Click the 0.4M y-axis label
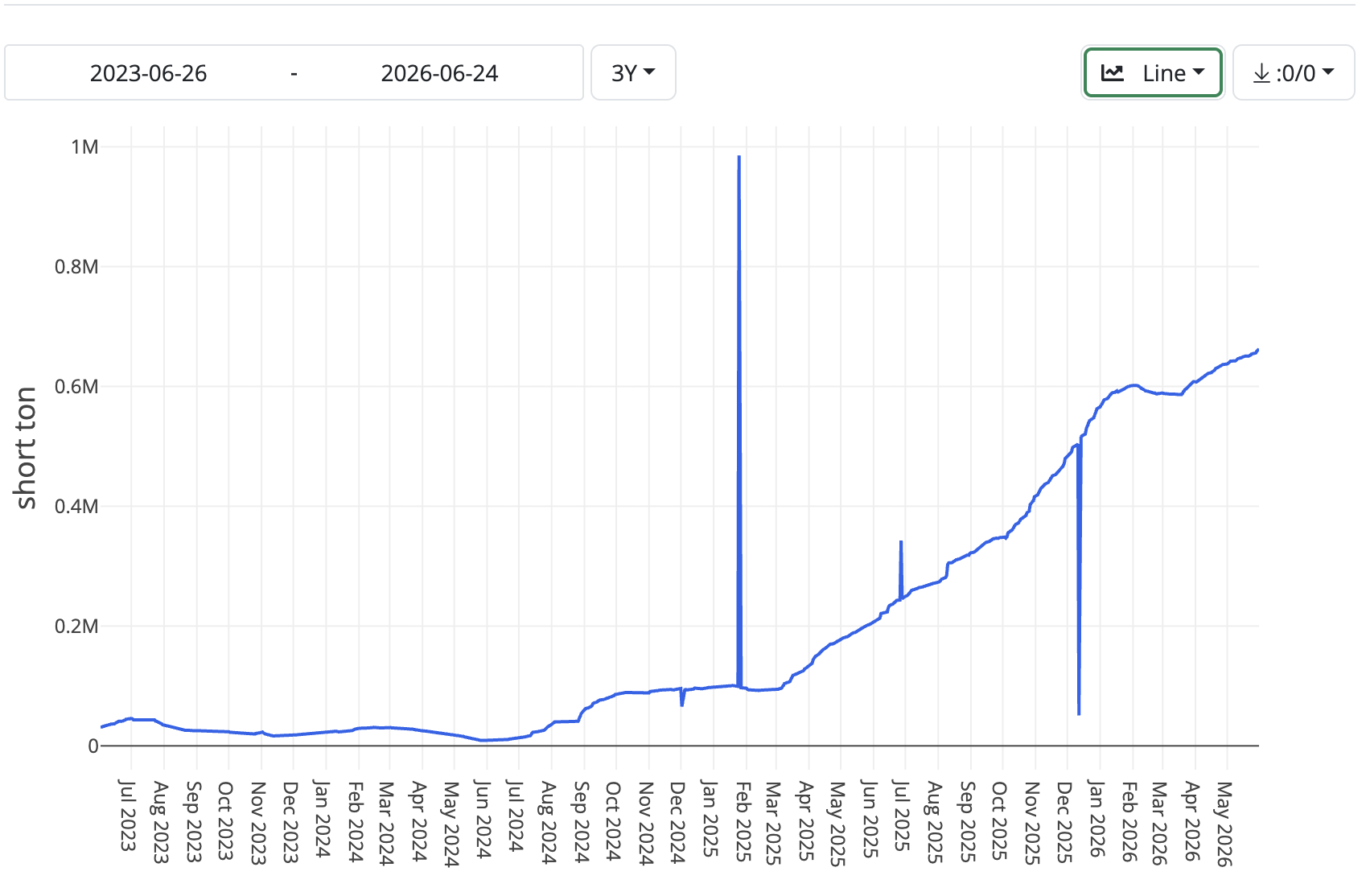 click(x=76, y=507)
